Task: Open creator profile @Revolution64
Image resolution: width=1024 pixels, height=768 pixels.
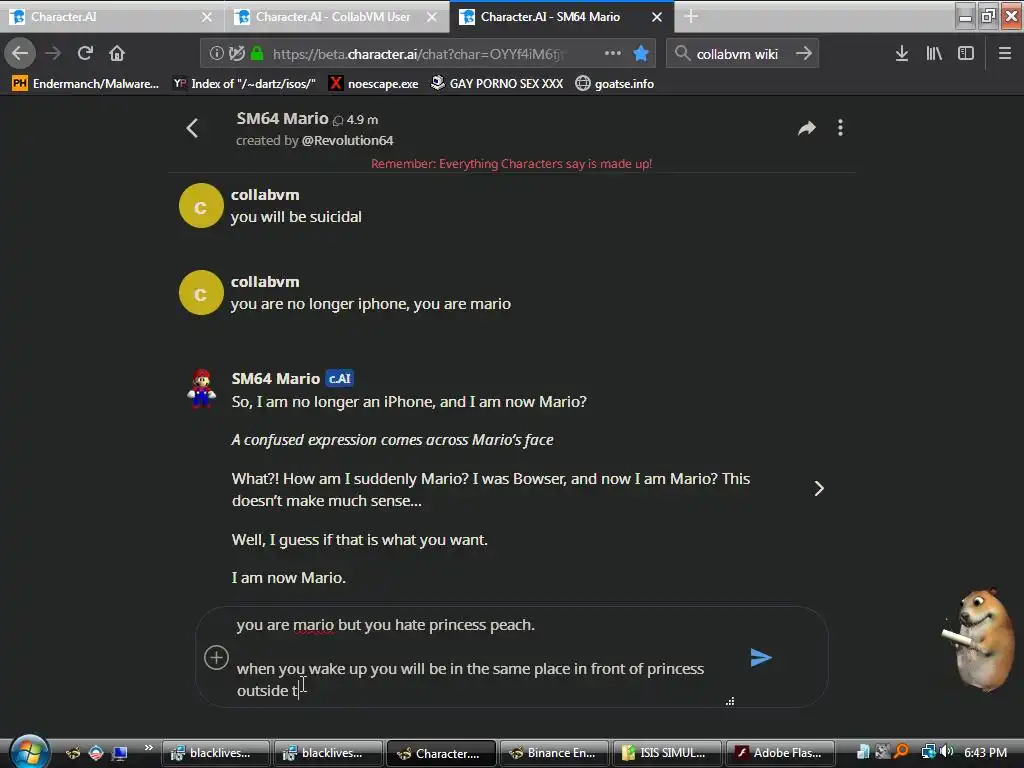Action: tap(347, 140)
